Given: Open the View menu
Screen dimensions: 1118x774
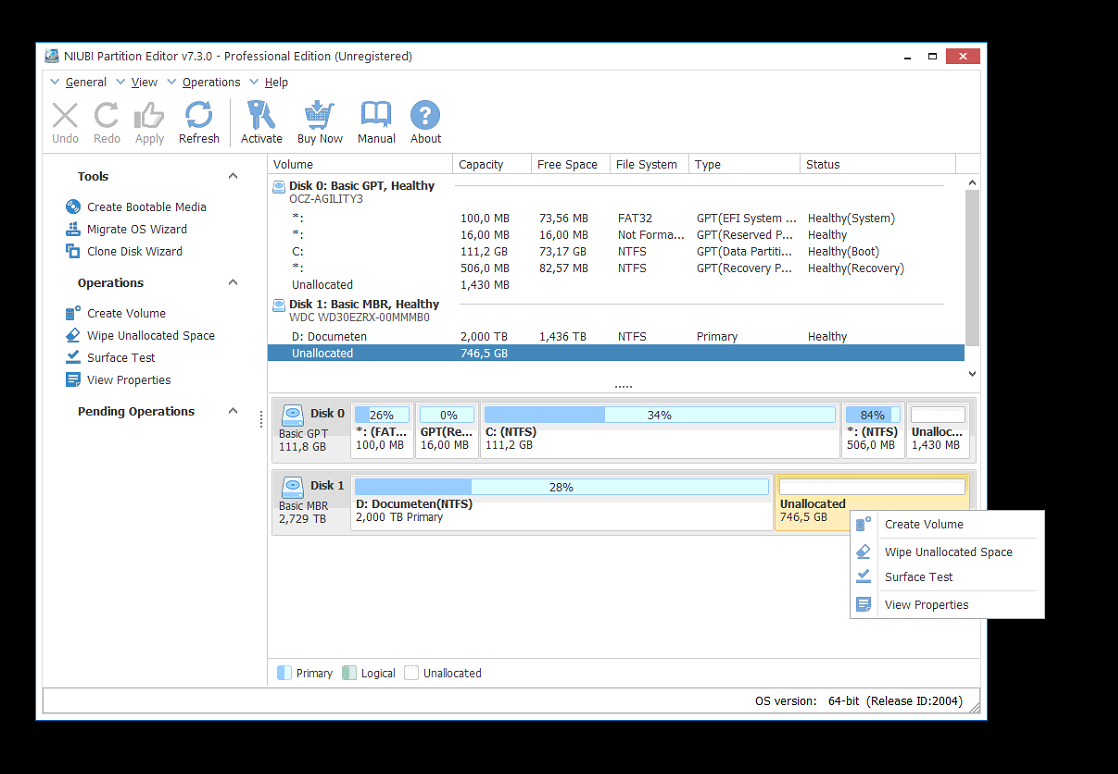Looking at the screenshot, I should (144, 82).
